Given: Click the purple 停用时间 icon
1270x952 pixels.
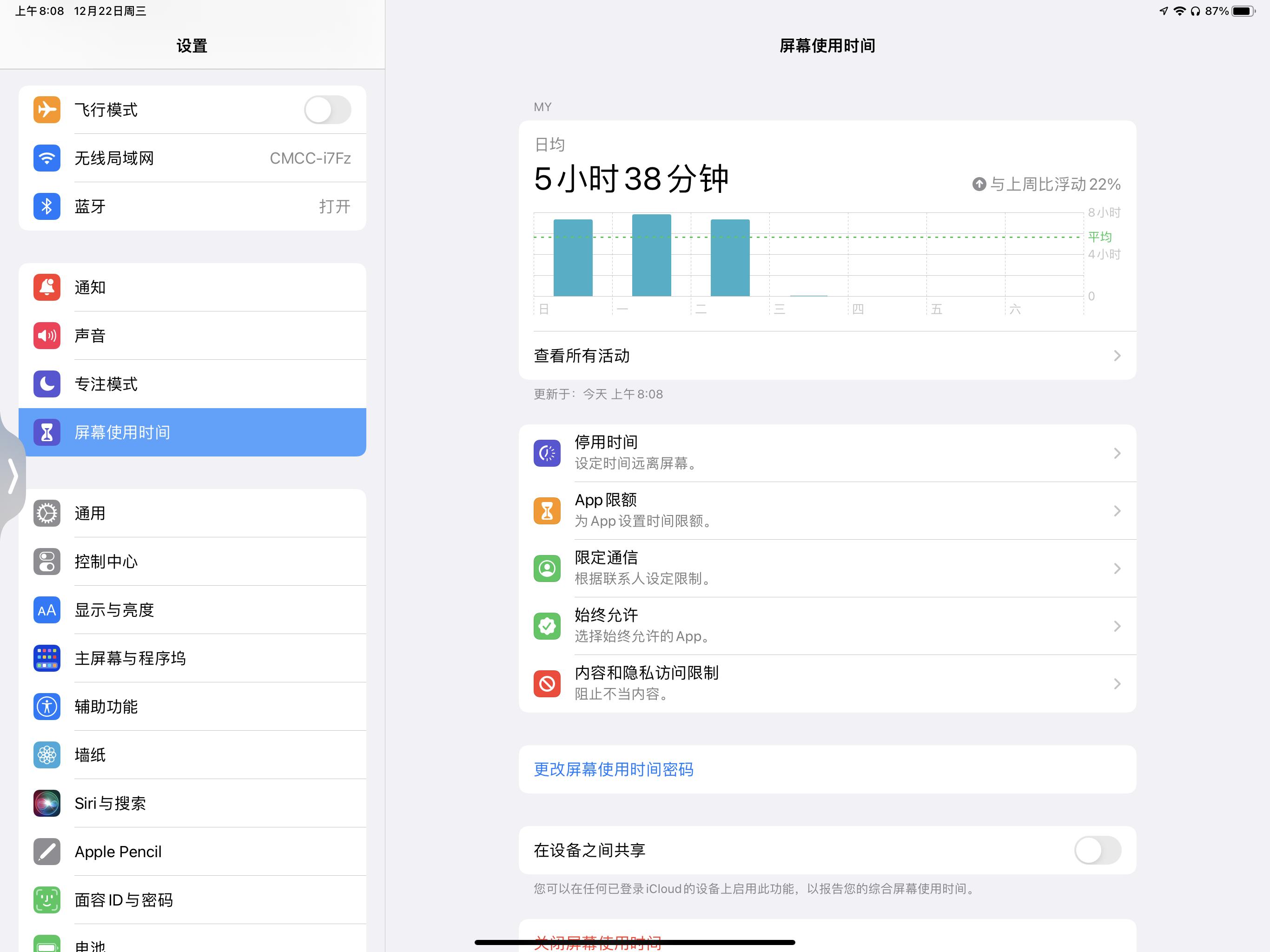Looking at the screenshot, I should coord(547,453).
